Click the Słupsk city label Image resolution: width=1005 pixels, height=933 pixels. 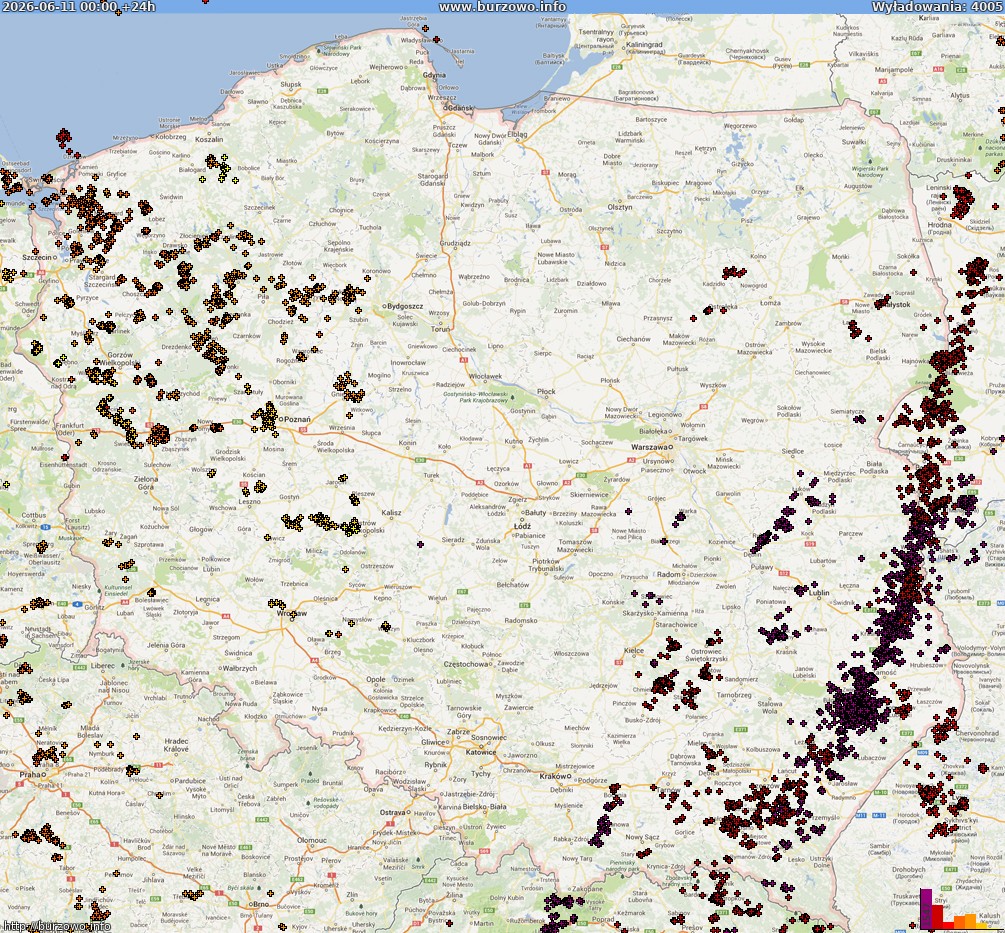[x=290, y=84]
